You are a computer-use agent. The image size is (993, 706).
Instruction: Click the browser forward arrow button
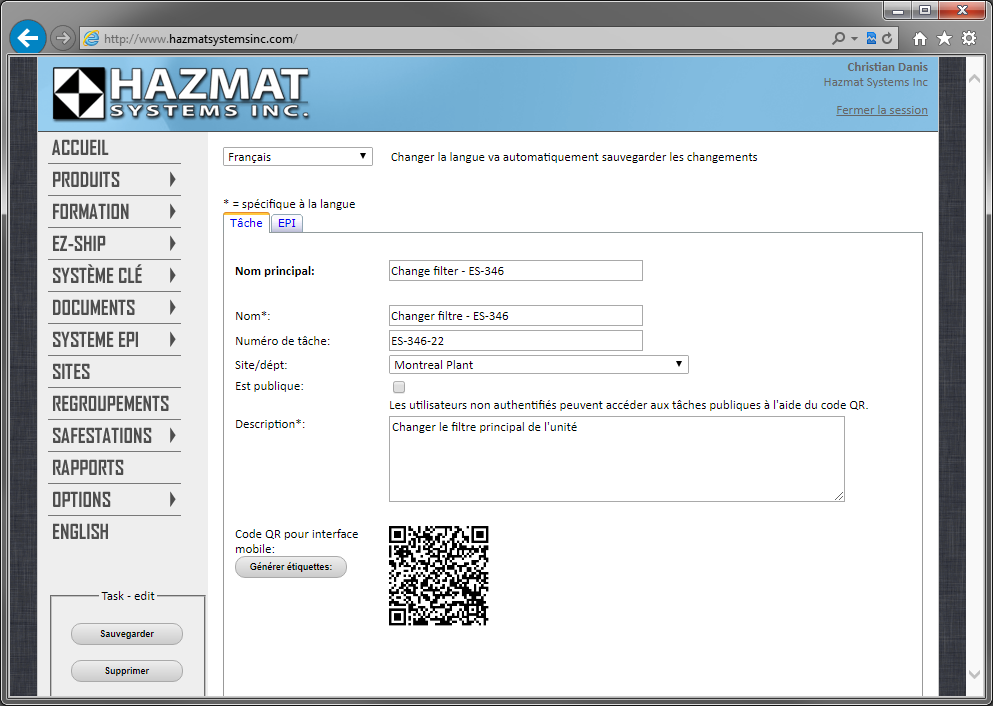(x=63, y=38)
